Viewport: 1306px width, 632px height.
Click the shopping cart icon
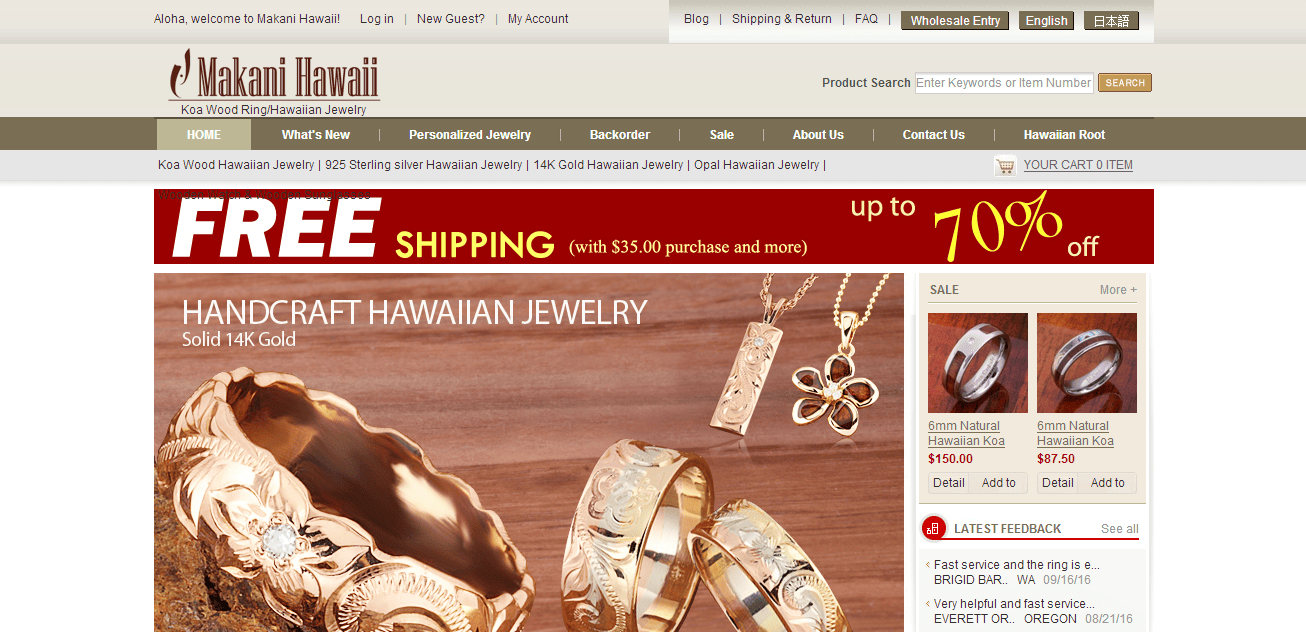pyautogui.click(x=1005, y=166)
